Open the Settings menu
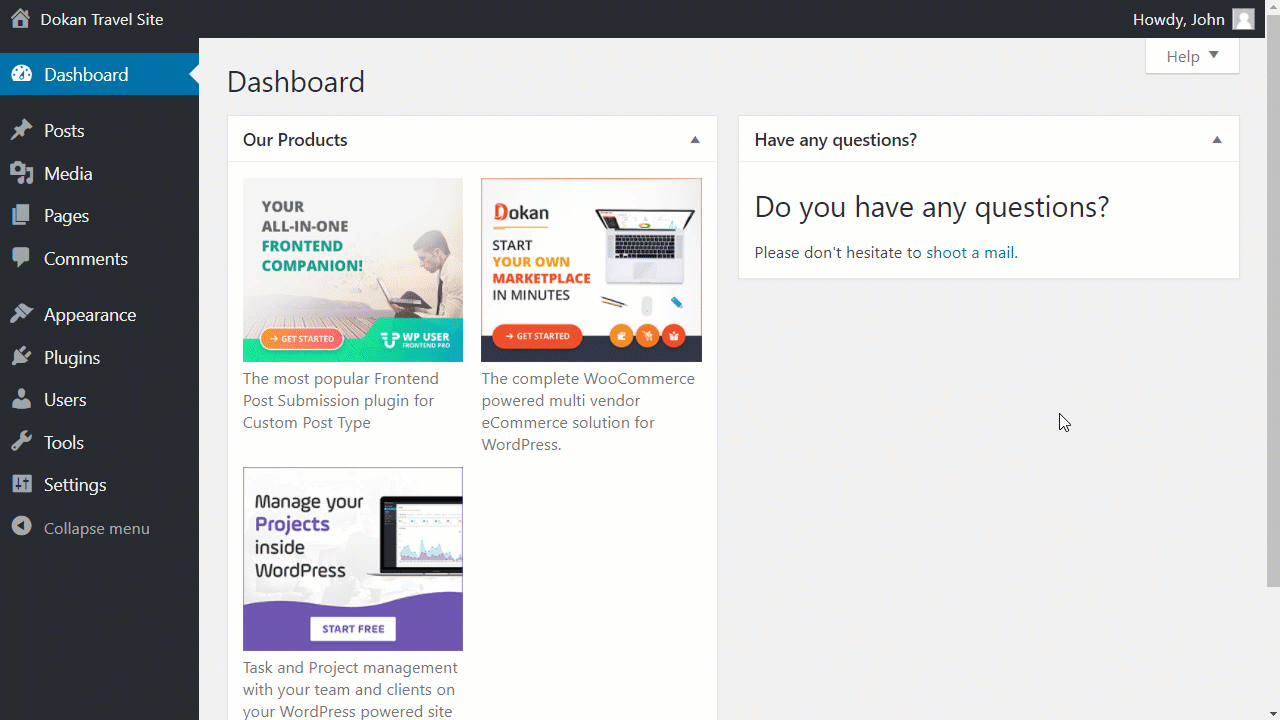This screenshot has width=1280, height=720. click(x=100, y=485)
